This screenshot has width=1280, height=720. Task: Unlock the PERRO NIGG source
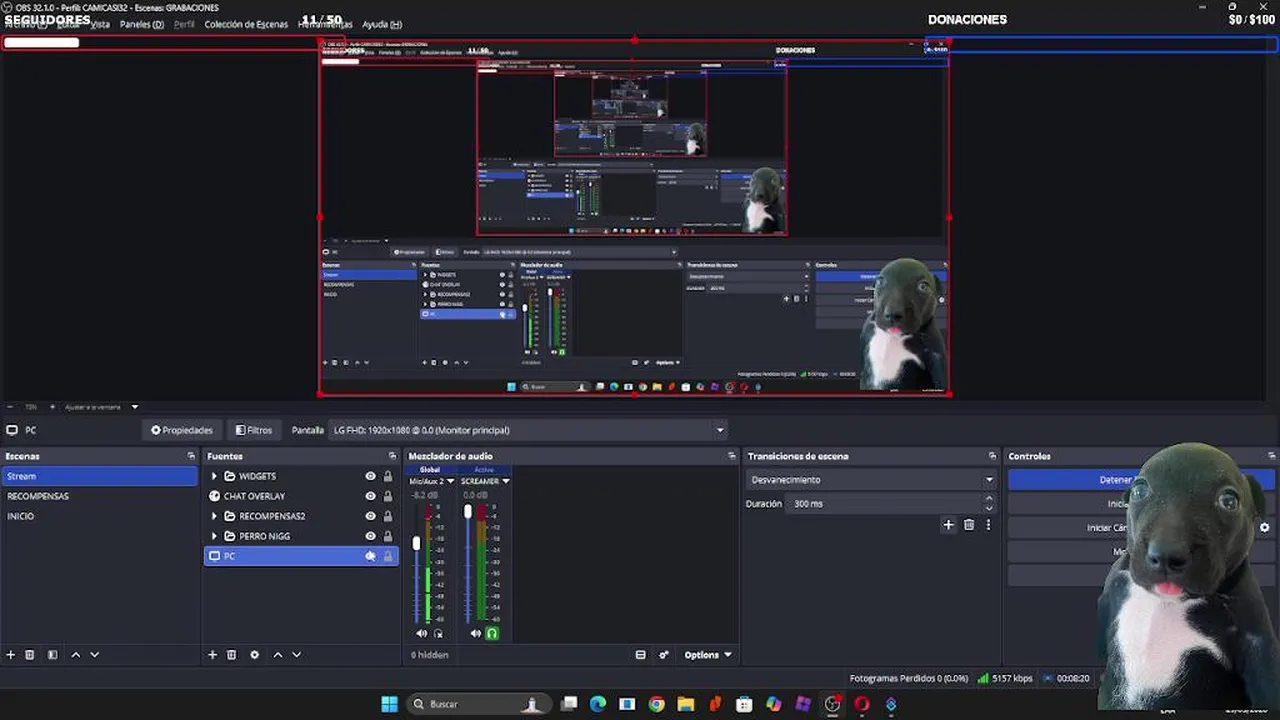click(x=388, y=536)
